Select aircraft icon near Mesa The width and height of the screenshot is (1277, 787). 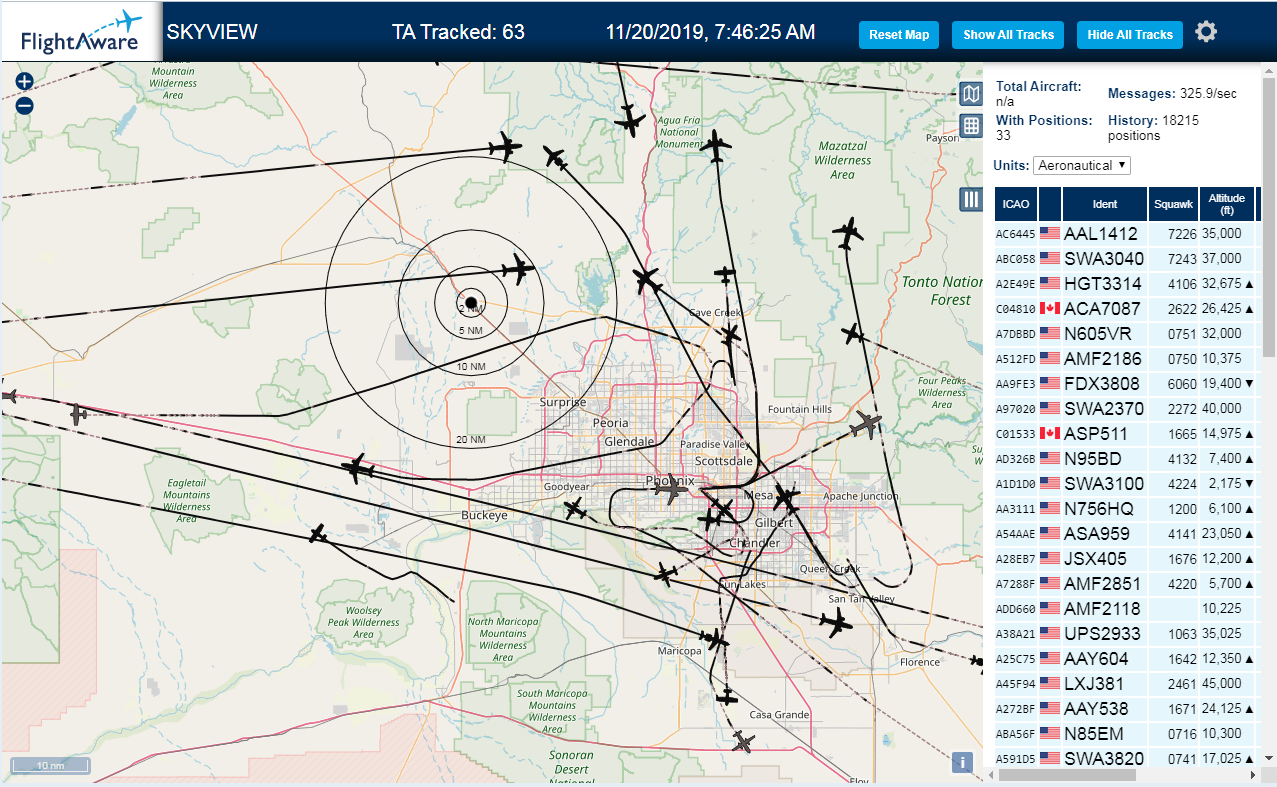pos(787,496)
